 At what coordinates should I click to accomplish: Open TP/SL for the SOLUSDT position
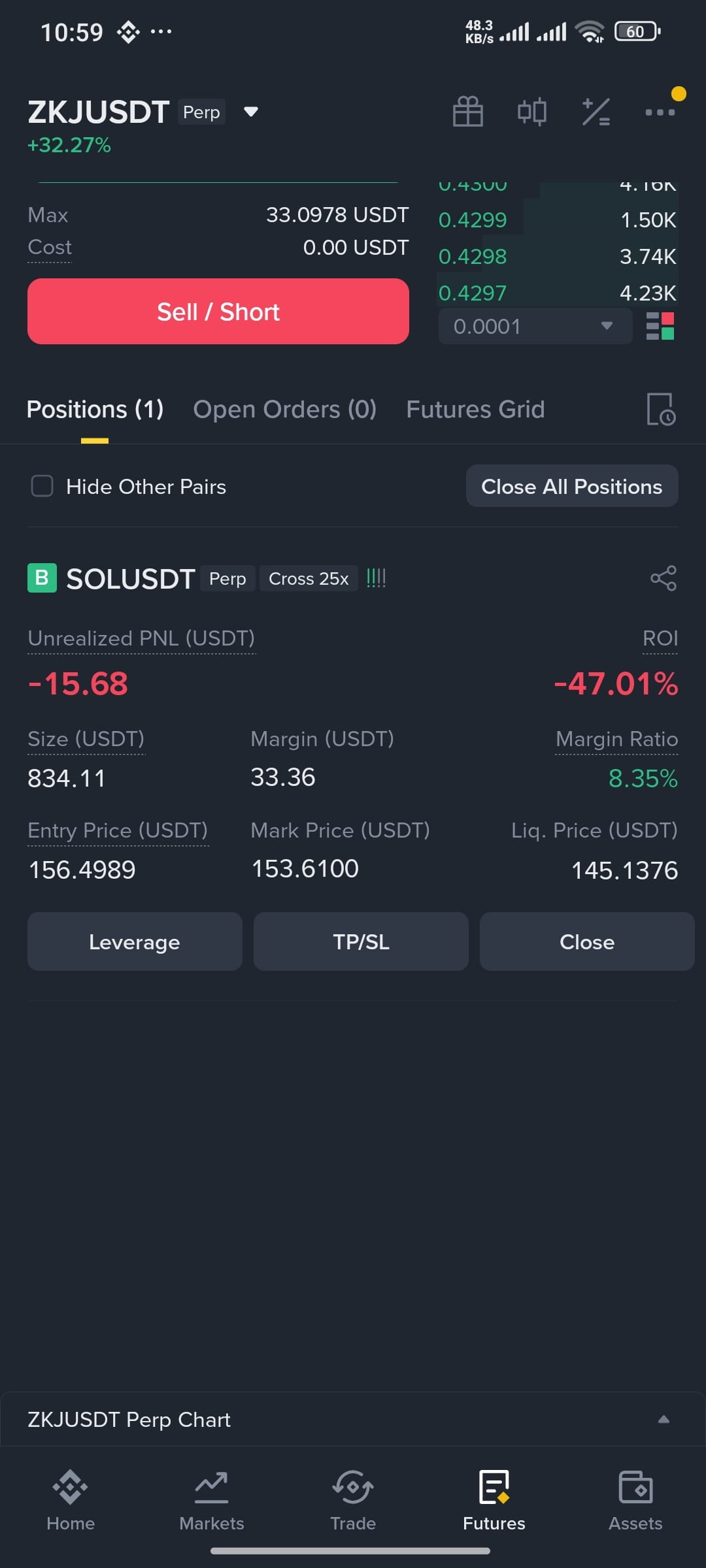point(361,941)
